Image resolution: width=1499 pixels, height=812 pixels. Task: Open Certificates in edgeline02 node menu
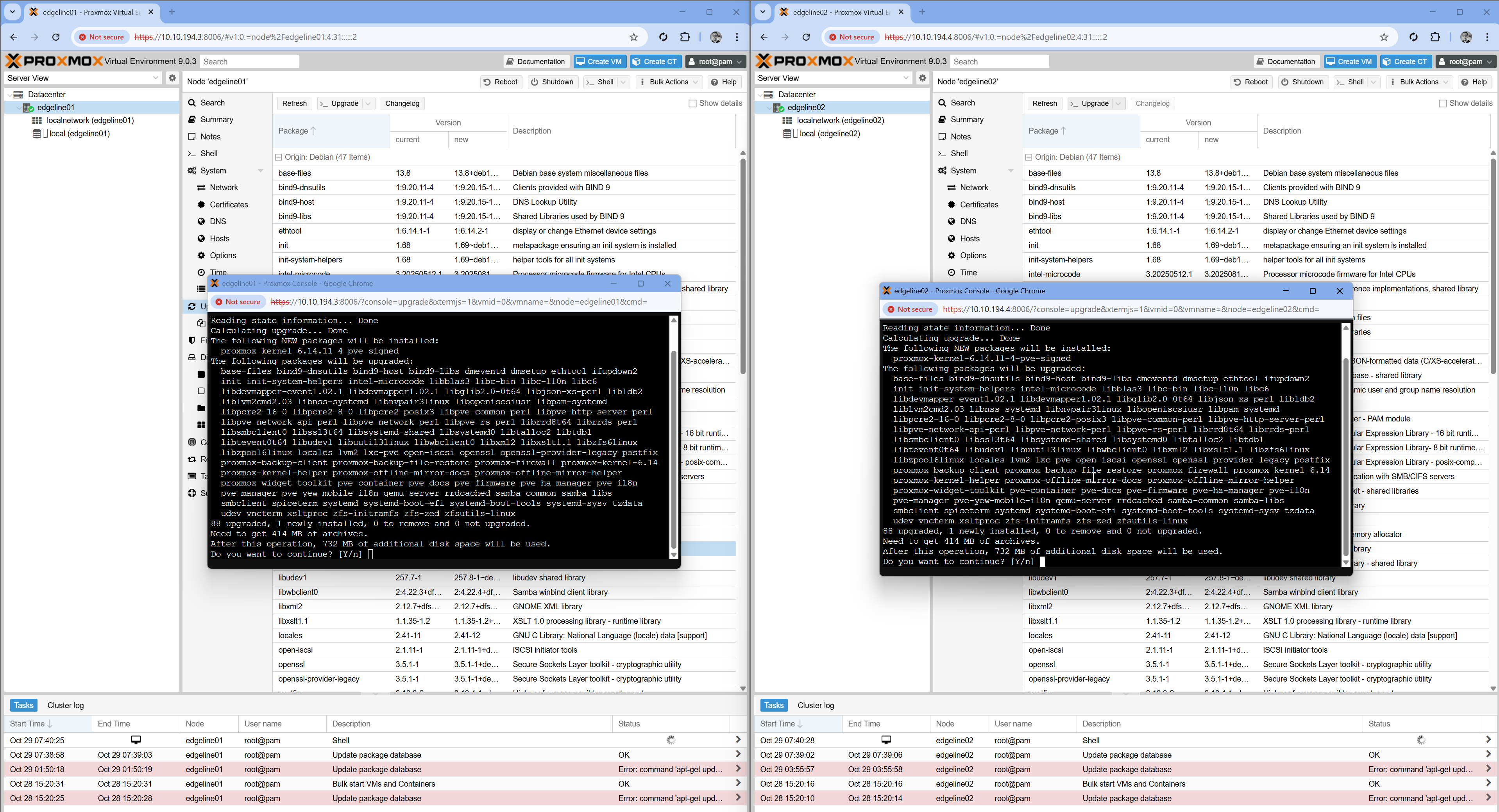tap(979, 205)
